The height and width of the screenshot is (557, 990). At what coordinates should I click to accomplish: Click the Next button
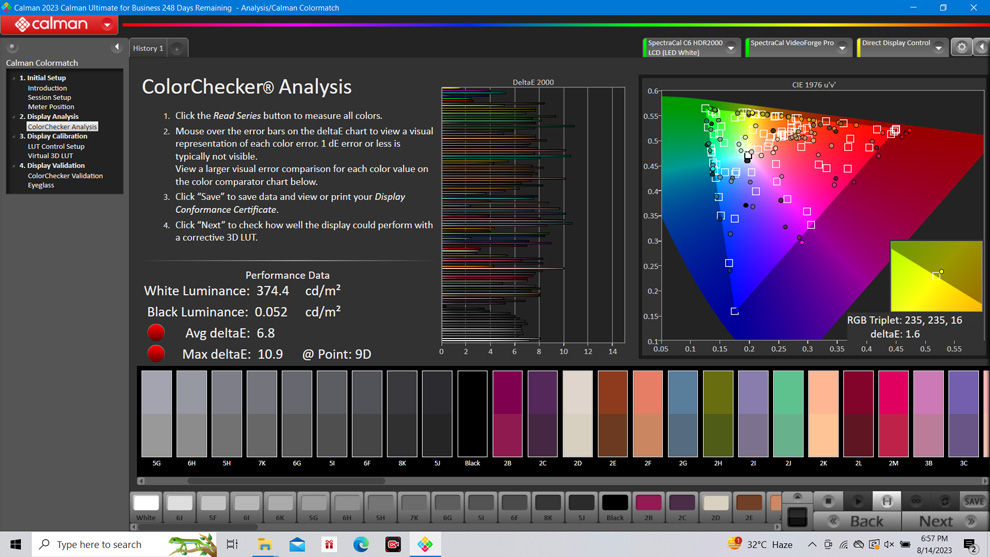[x=945, y=521]
